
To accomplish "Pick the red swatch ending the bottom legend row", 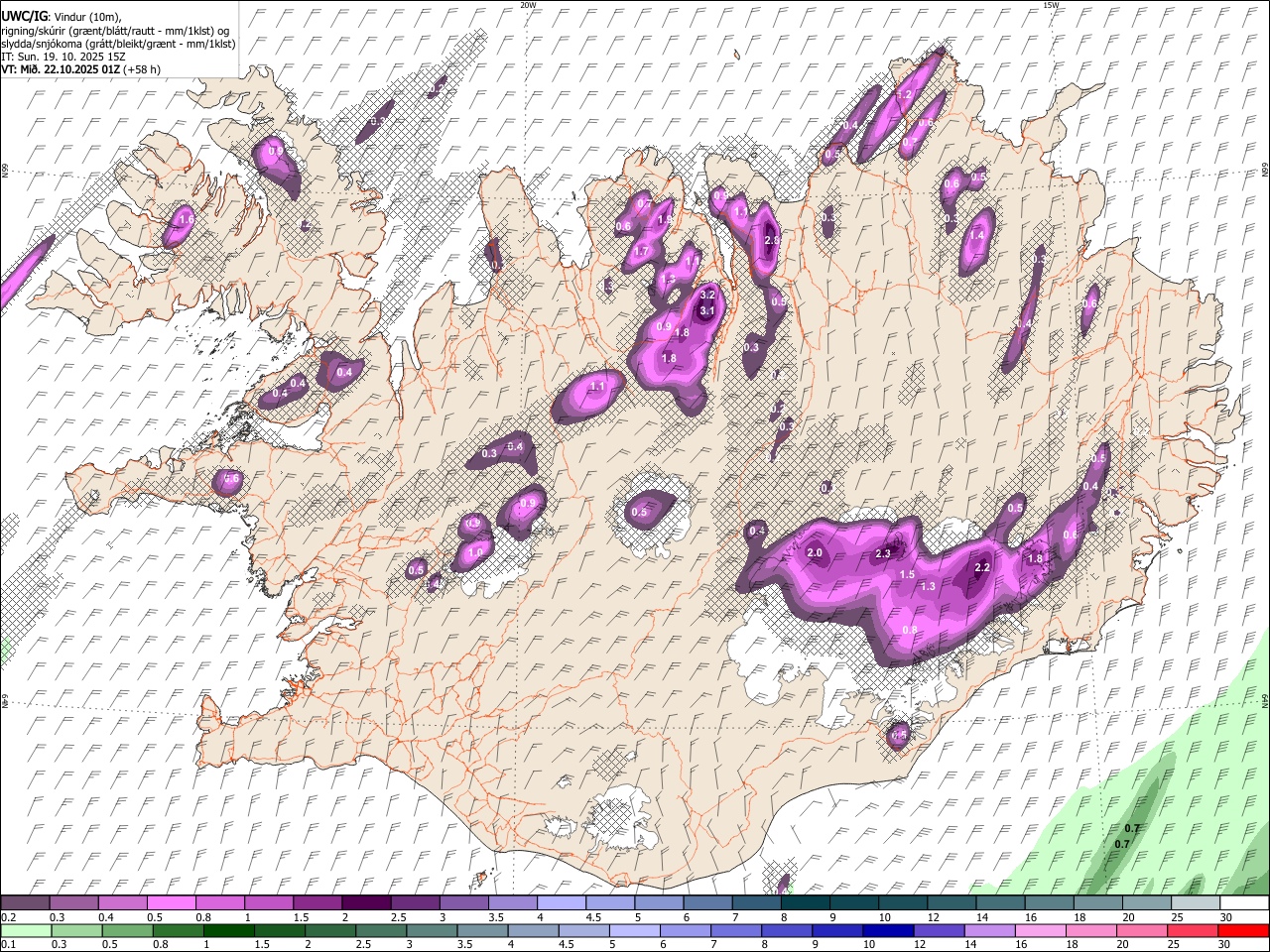I will 1242,931.
